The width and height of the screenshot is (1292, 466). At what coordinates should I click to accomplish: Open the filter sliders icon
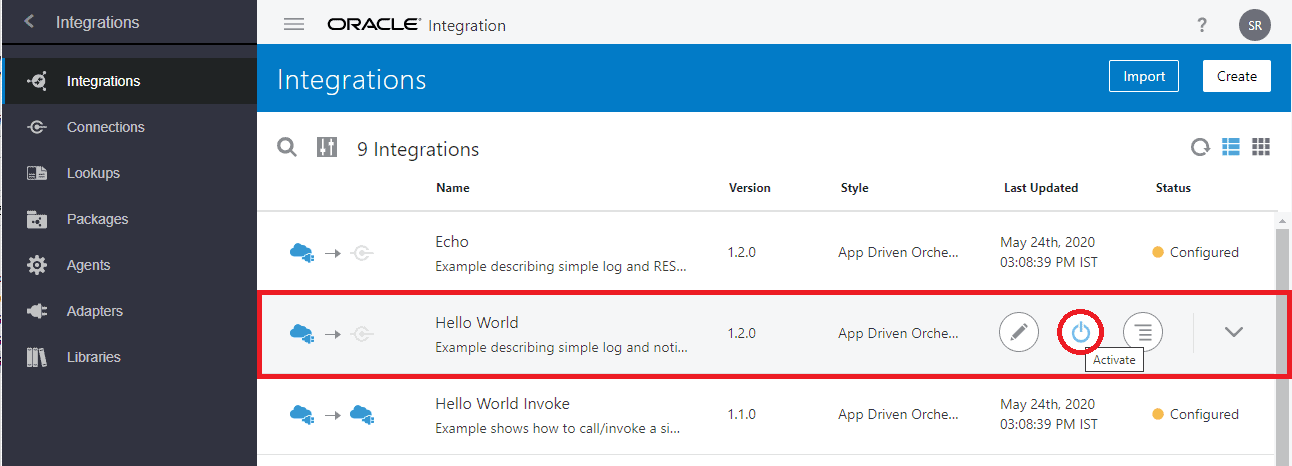click(x=327, y=148)
